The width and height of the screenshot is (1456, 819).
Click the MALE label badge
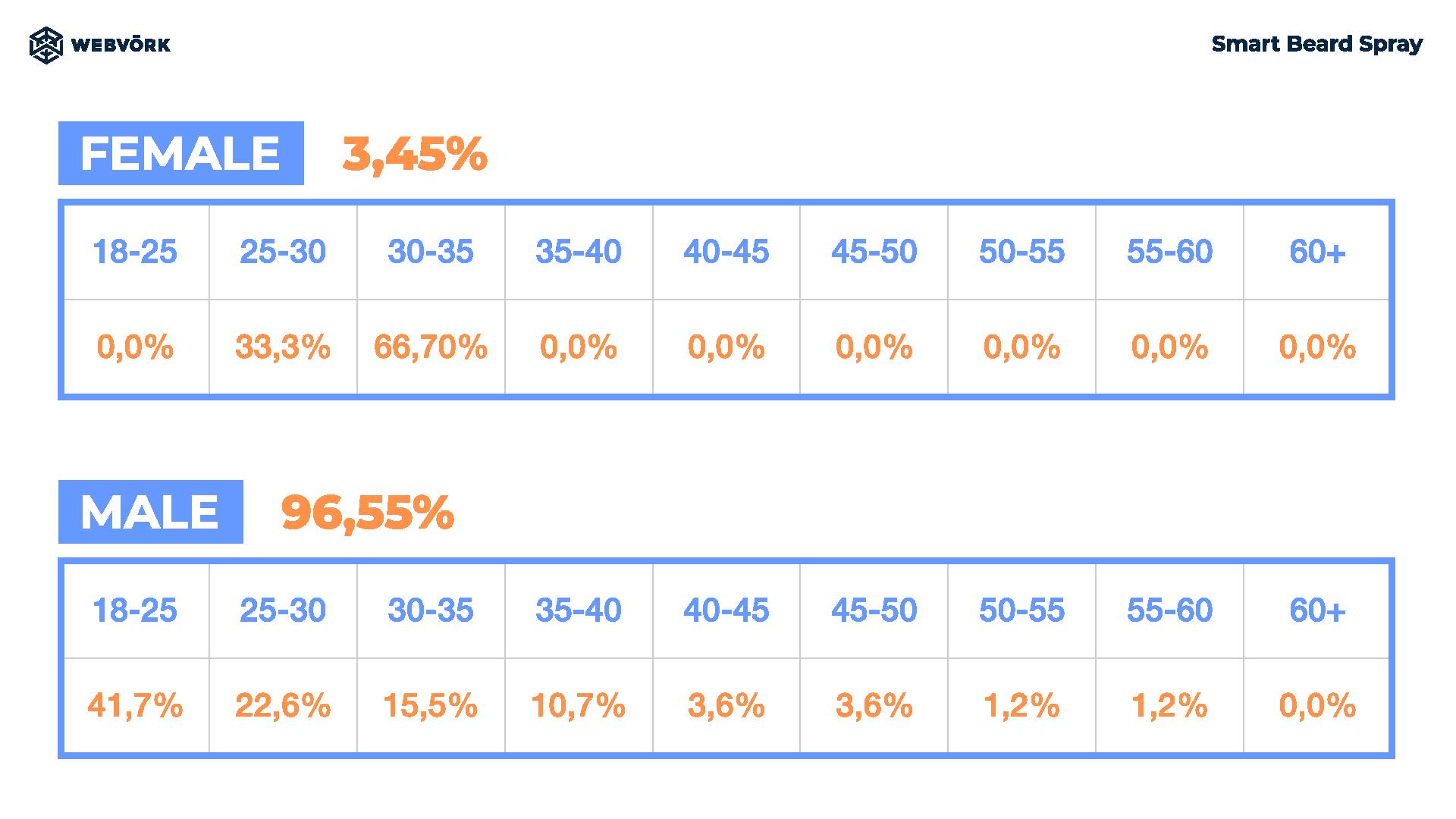point(151,512)
